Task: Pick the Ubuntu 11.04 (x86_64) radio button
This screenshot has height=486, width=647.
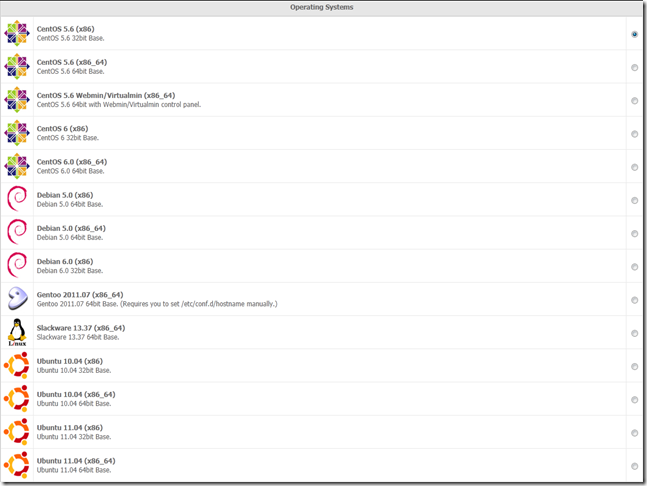Action: [635, 466]
